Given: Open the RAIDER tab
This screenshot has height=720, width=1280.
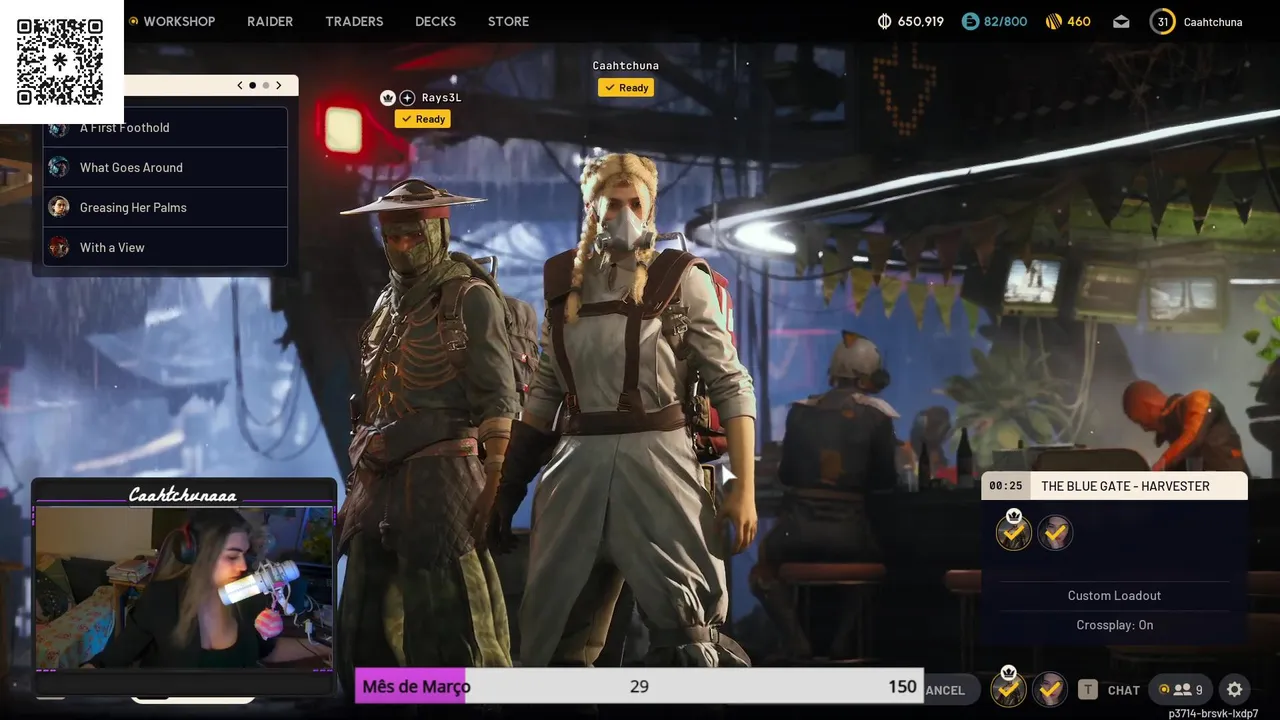Looking at the screenshot, I should (270, 21).
